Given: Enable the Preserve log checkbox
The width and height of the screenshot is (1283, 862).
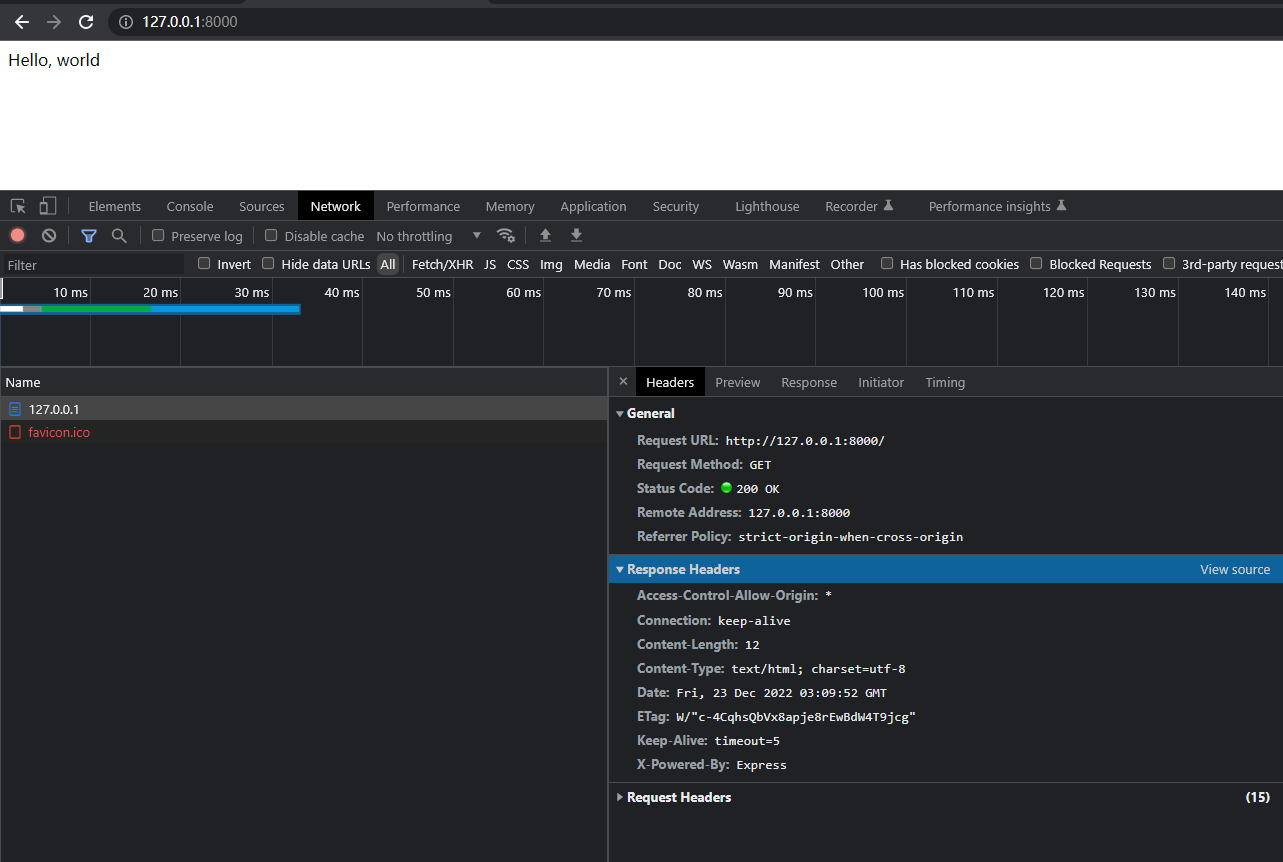Looking at the screenshot, I should pos(158,236).
